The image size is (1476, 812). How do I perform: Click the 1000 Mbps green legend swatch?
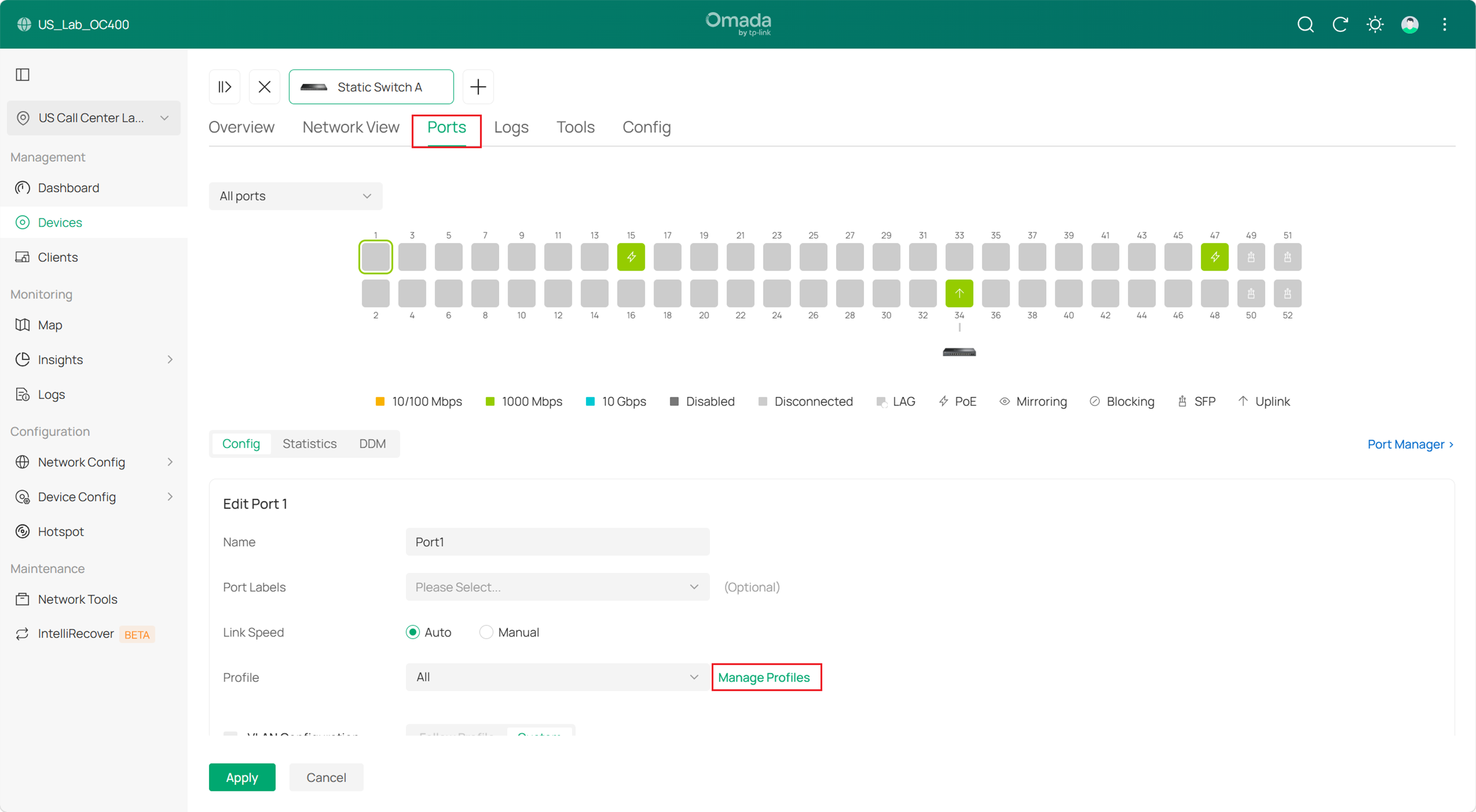[490, 401]
